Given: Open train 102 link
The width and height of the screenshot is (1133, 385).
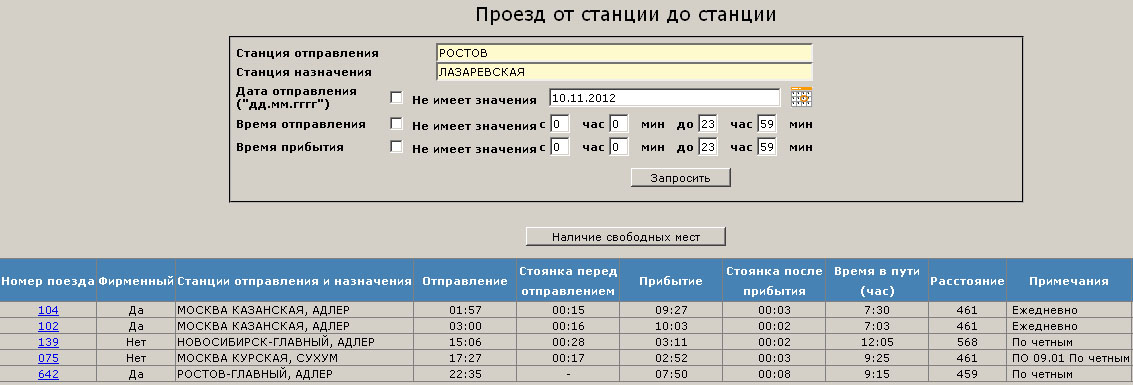Looking at the screenshot, I should pyautogui.click(x=48, y=326).
